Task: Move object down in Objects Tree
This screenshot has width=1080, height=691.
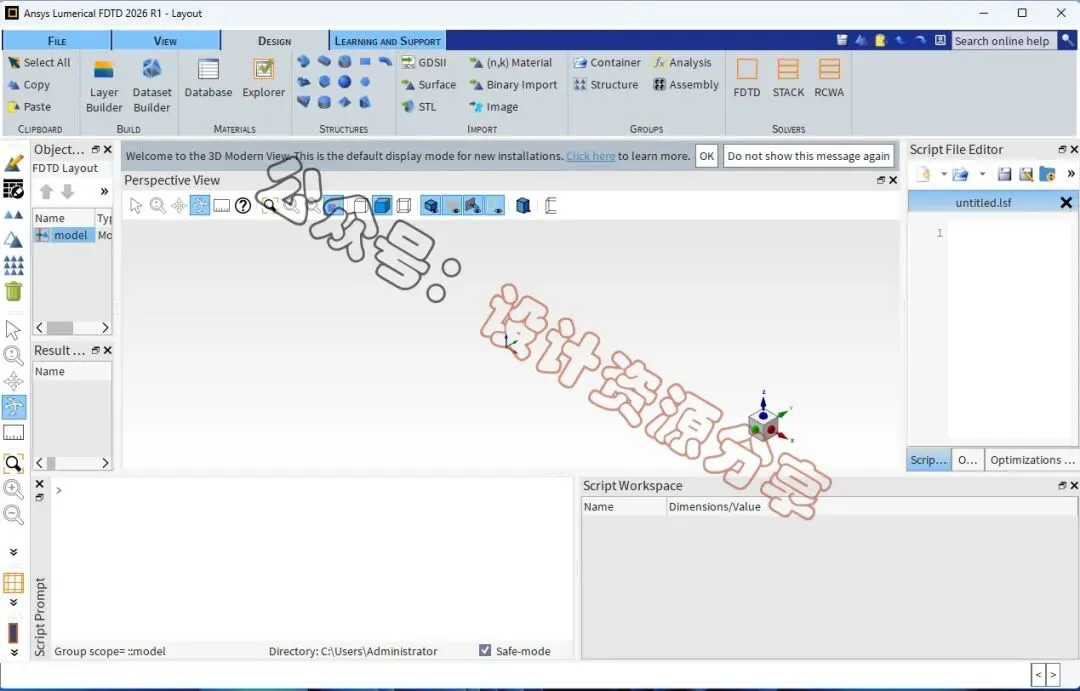Action: click(x=68, y=192)
